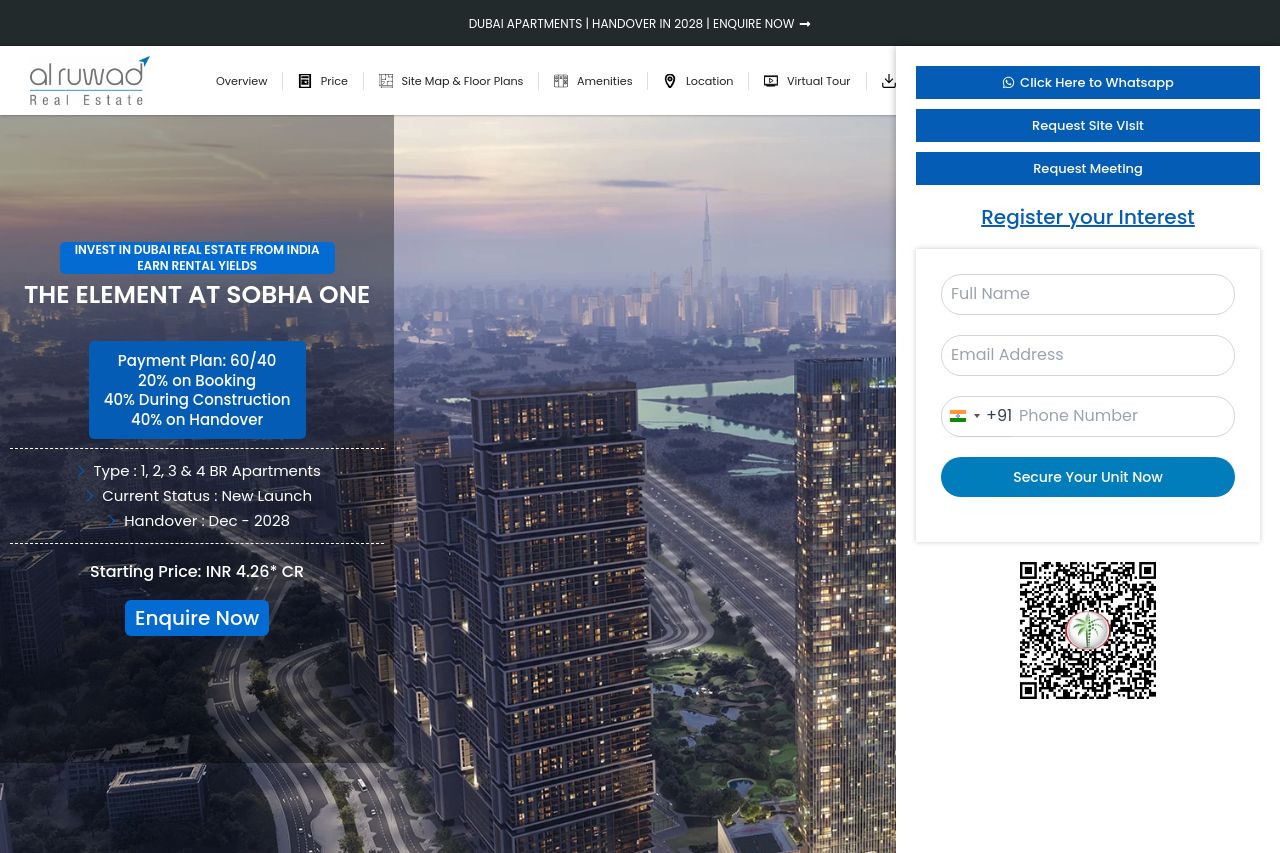Click Handover : Dec - 2028 text

(x=207, y=521)
